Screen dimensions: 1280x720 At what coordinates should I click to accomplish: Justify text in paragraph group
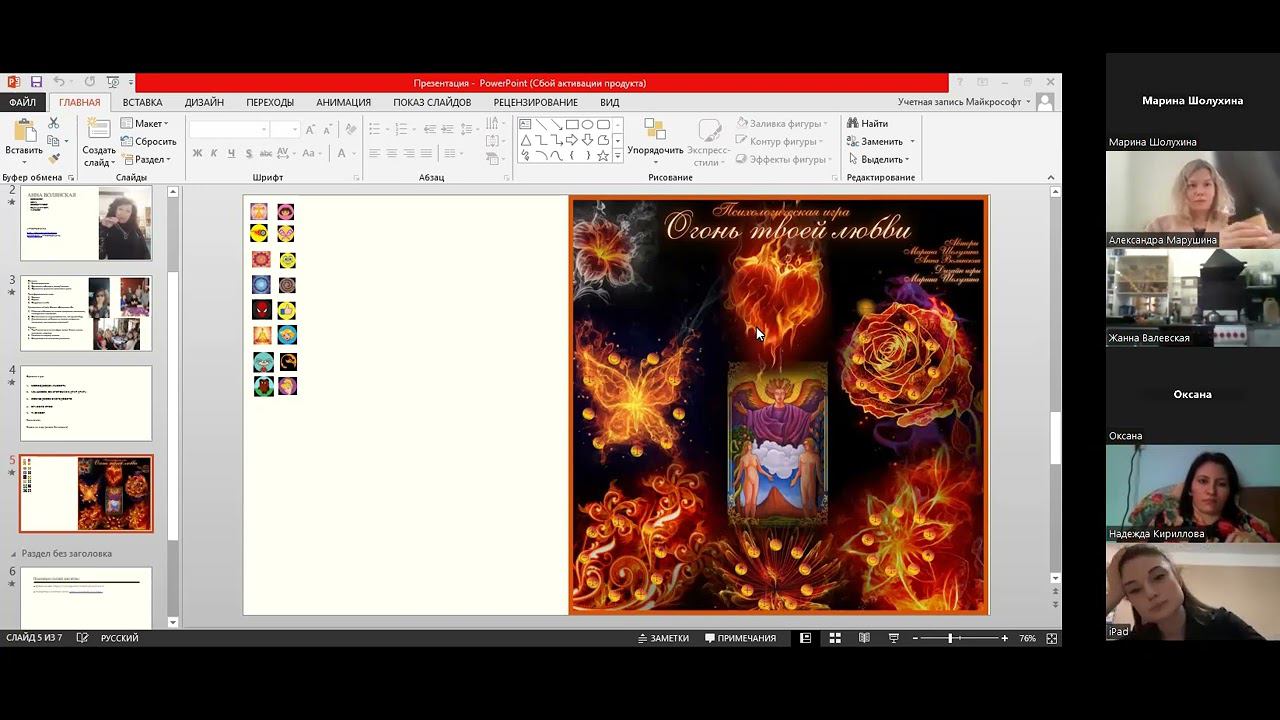tap(426, 153)
